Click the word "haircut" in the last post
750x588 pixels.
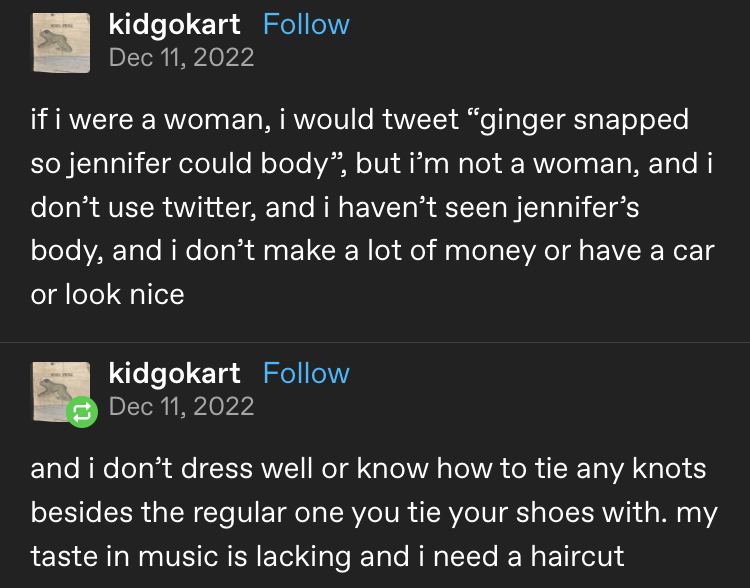click(x=577, y=556)
